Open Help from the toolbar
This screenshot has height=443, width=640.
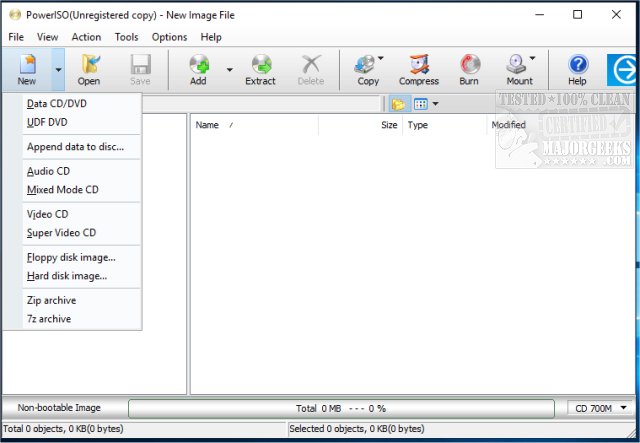tap(578, 69)
